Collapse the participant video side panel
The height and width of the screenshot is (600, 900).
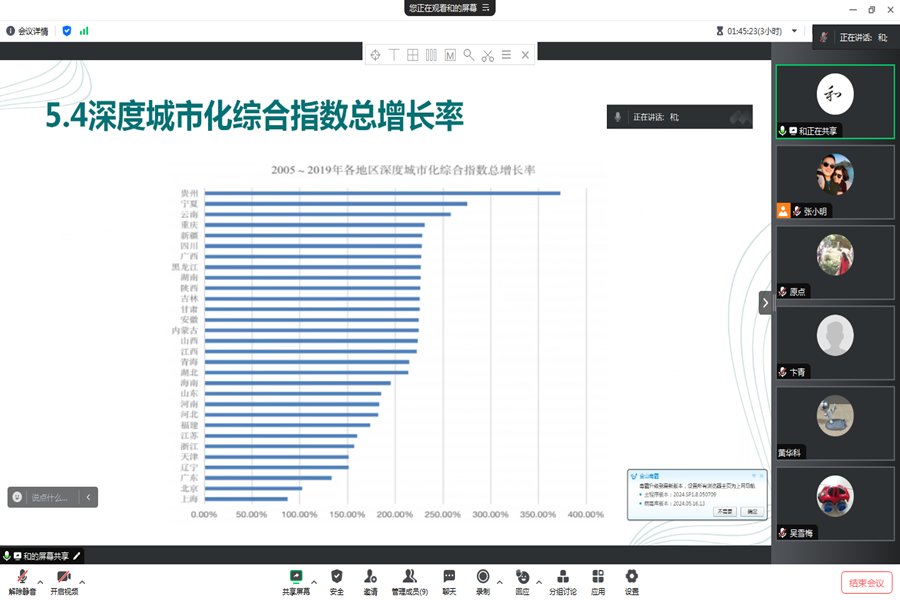[x=765, y=302]
